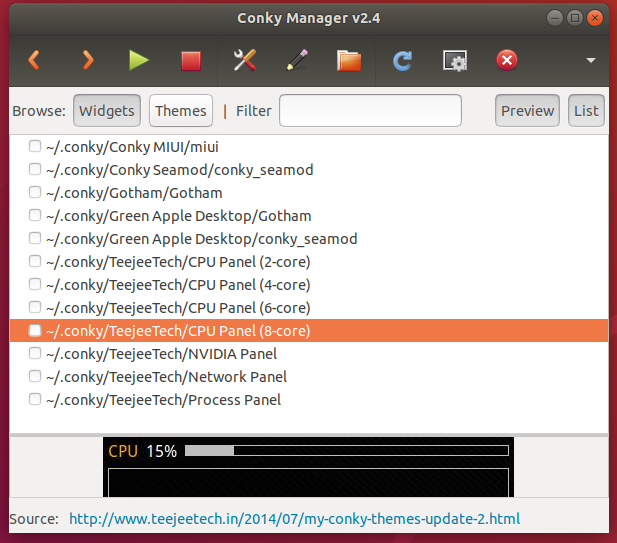Open the toolbar overflow dropdown arrow
This screenshot has width=617, height=543.
591,60
